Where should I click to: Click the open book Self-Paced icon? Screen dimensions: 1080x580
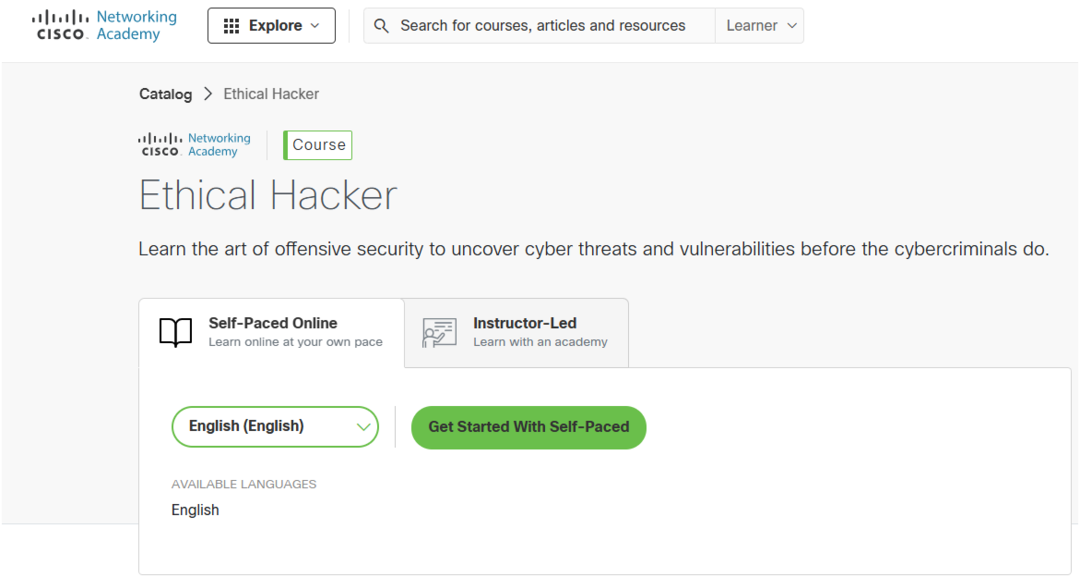[176, 333]
